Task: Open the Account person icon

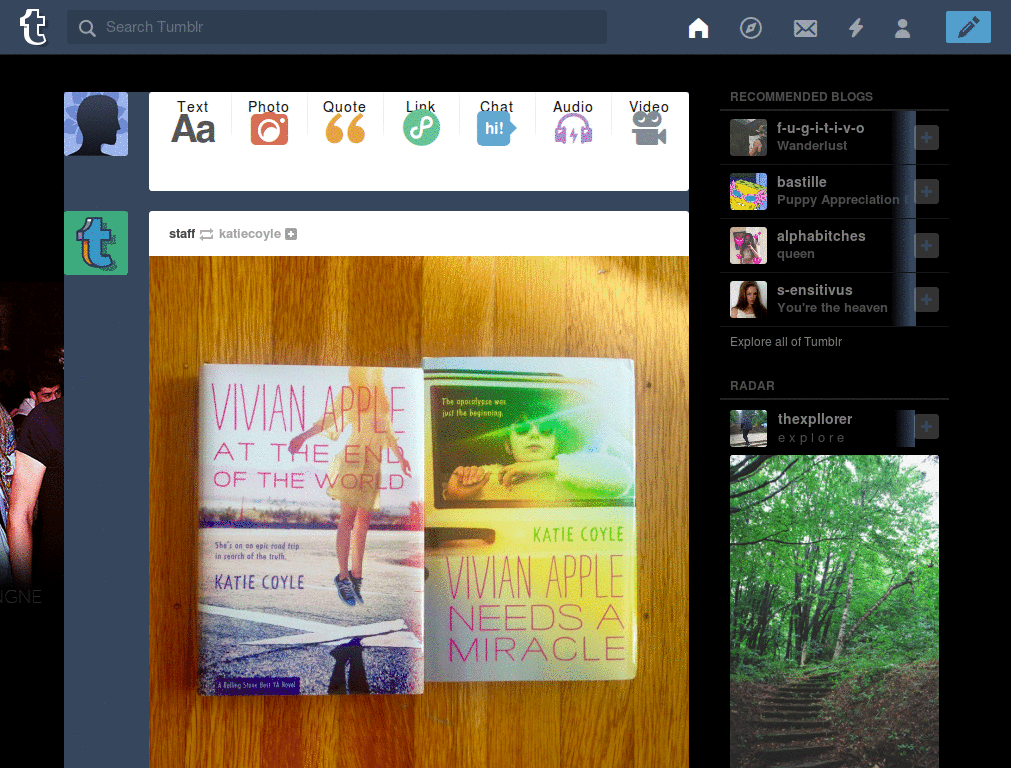Action: click(x=903, y=28)
